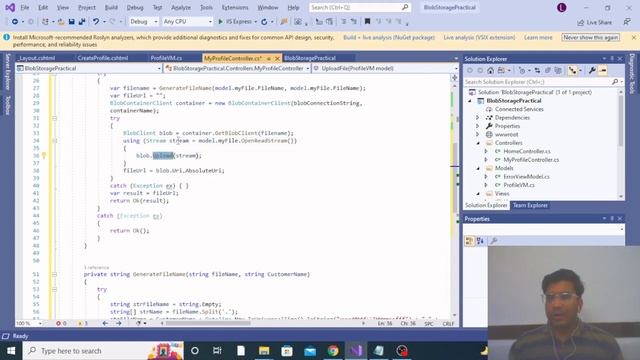
Task: Switch to the Team Explorer tab
Action: click(x=530, y=205)
